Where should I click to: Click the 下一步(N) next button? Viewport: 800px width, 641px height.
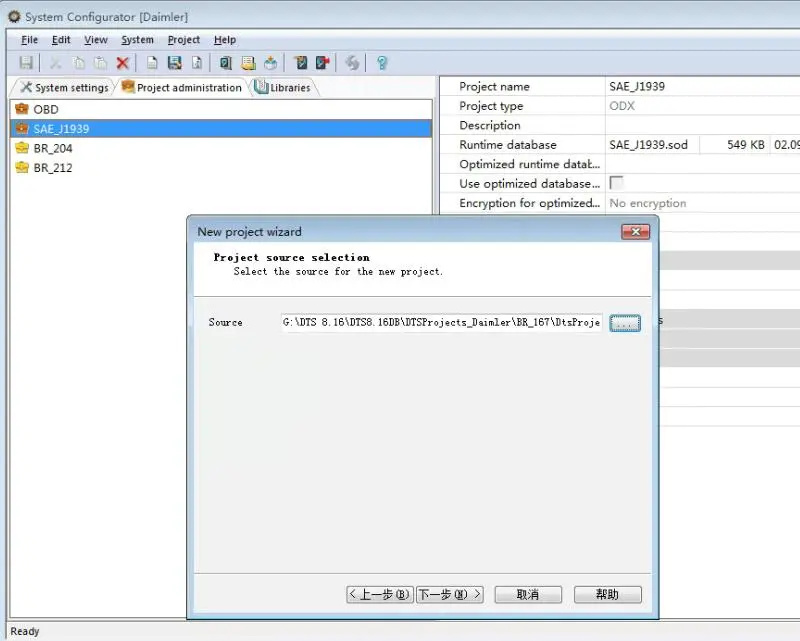point(449,594)
